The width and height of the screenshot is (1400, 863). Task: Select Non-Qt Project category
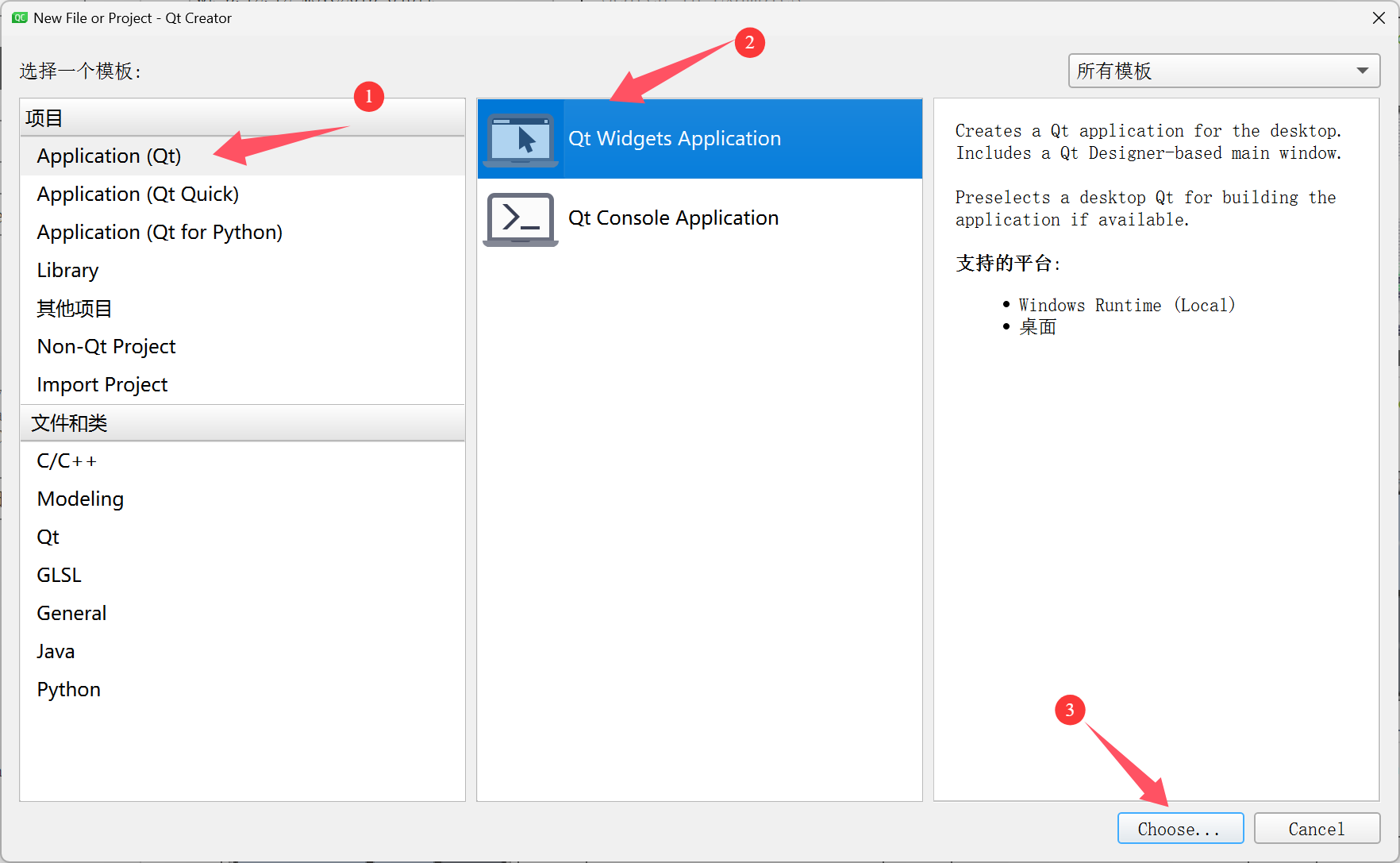(x=242, y=346)
